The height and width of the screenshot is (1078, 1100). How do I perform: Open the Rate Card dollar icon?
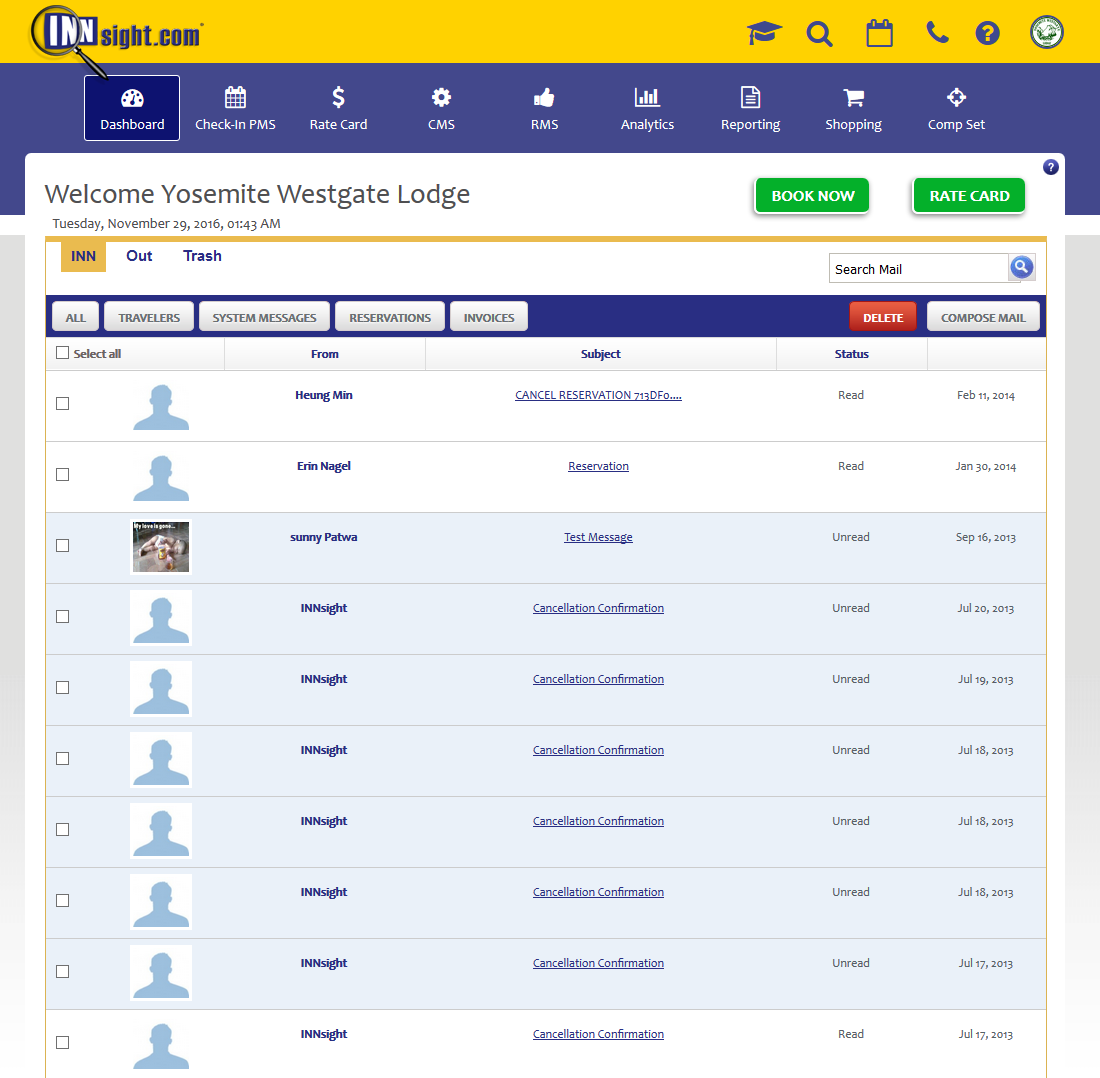click(338, 108)
